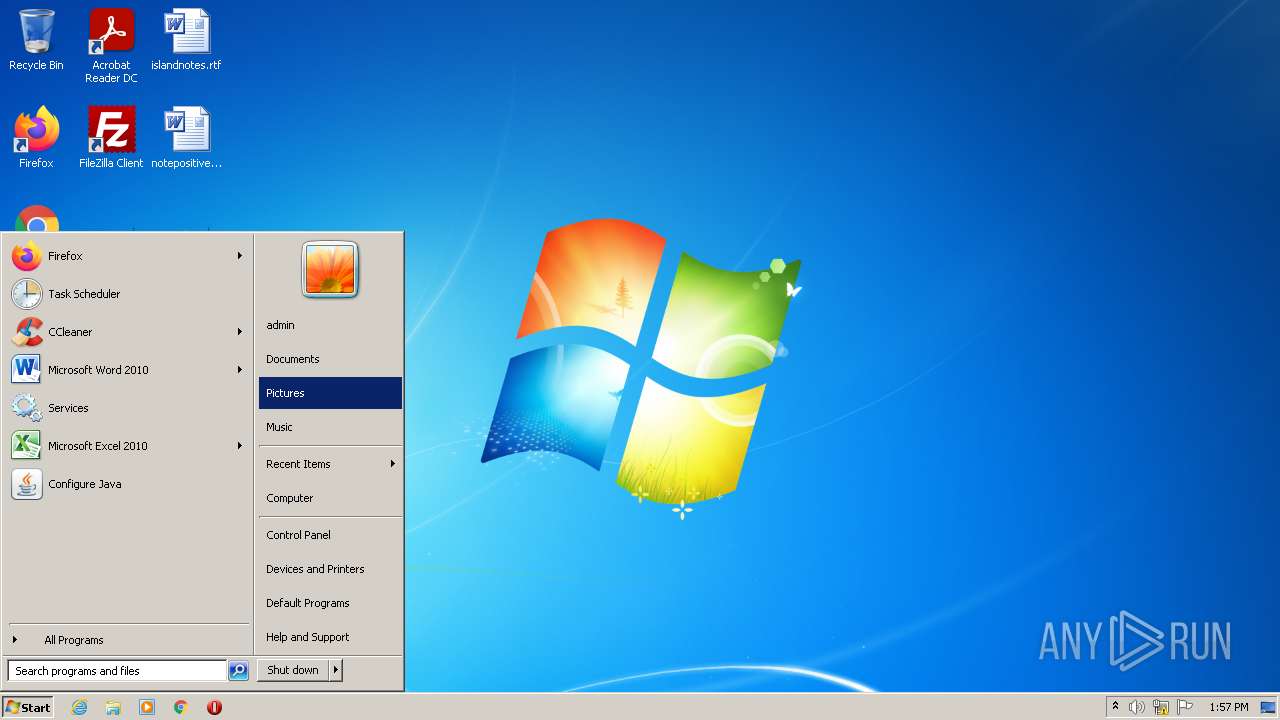
Task: Expand the Recent Items submenu arrow
Action: point(393,464)
